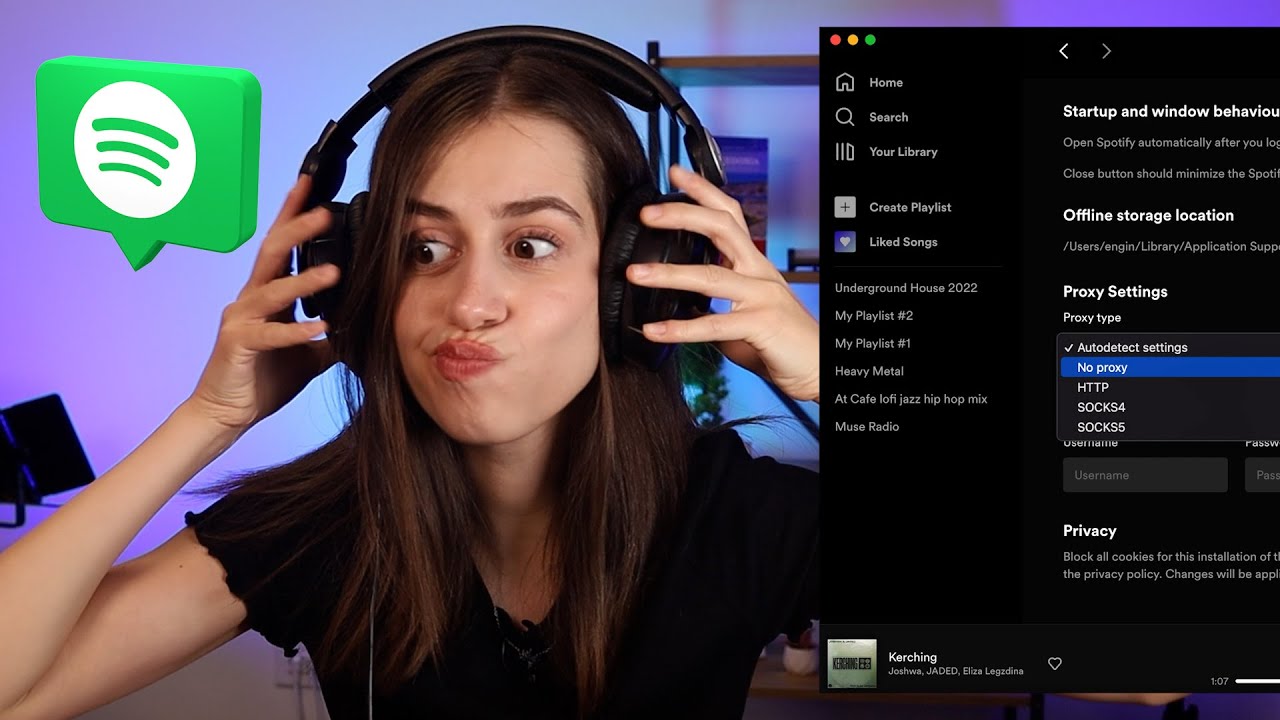Go back with left arrow
This screenshot has width=1280, height=720.
tap(1064, 51)
